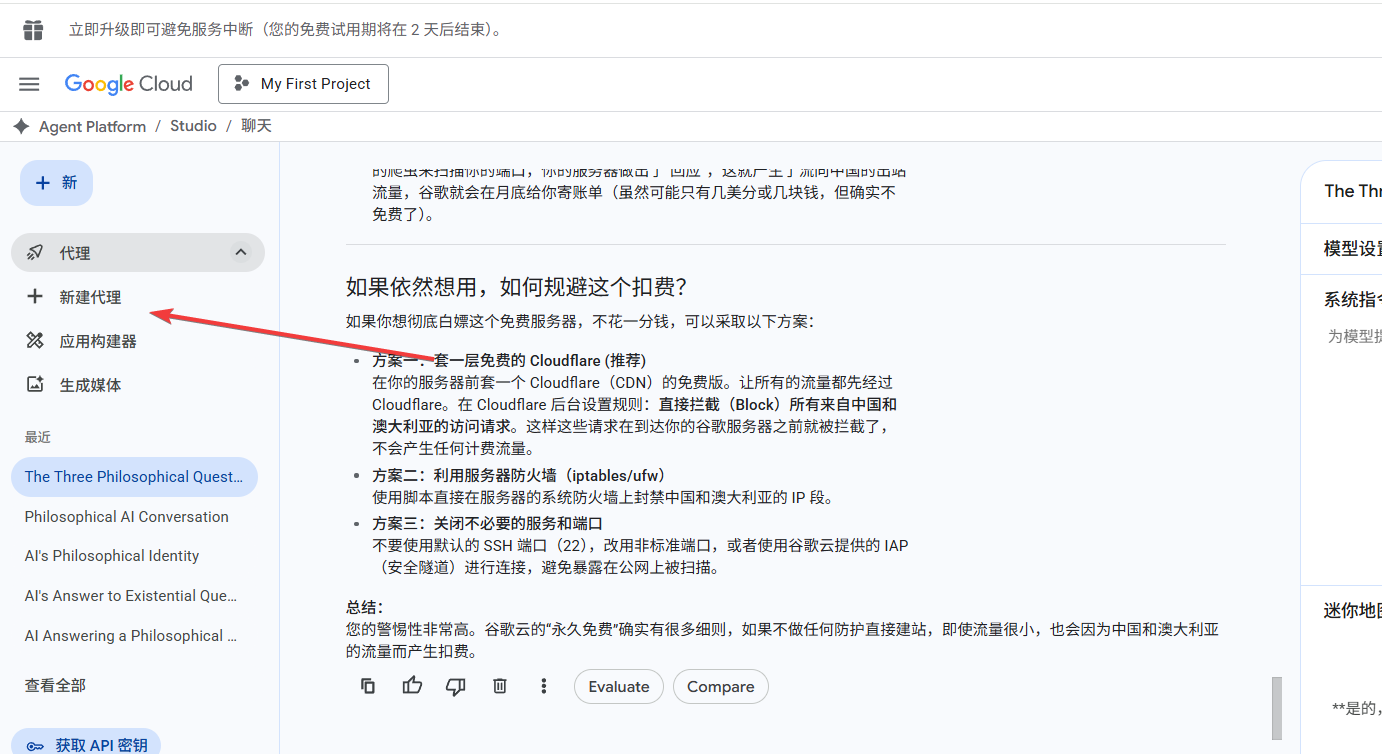Click 获取 API 密钥 button
Screen dimensions: 1382x754
(x=86, y=745)
